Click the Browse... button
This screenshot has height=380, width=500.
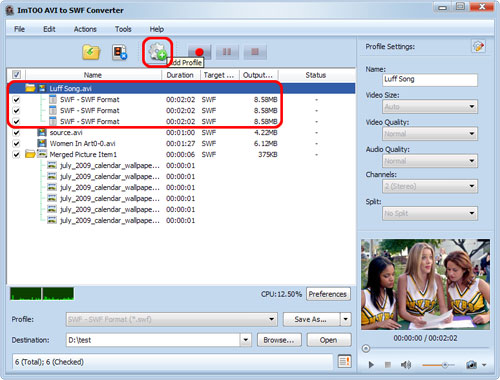point(279,340)
